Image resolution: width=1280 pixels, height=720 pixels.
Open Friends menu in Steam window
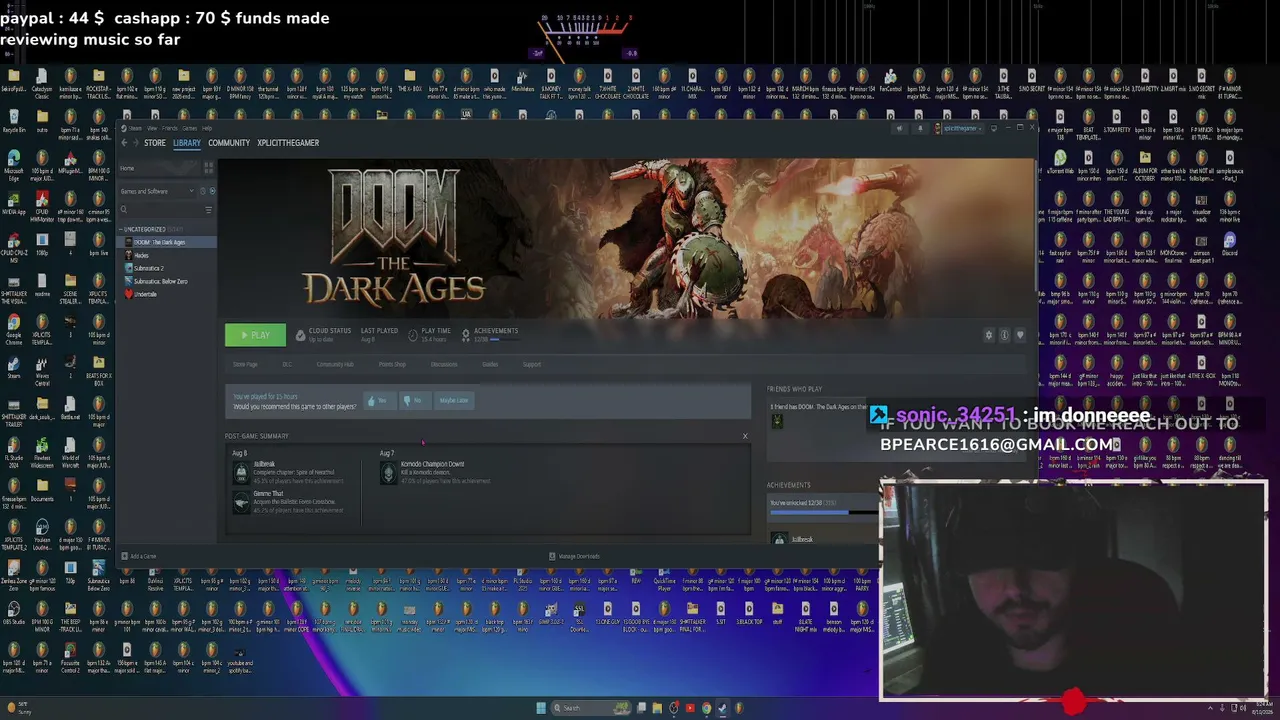coord(169,128)
